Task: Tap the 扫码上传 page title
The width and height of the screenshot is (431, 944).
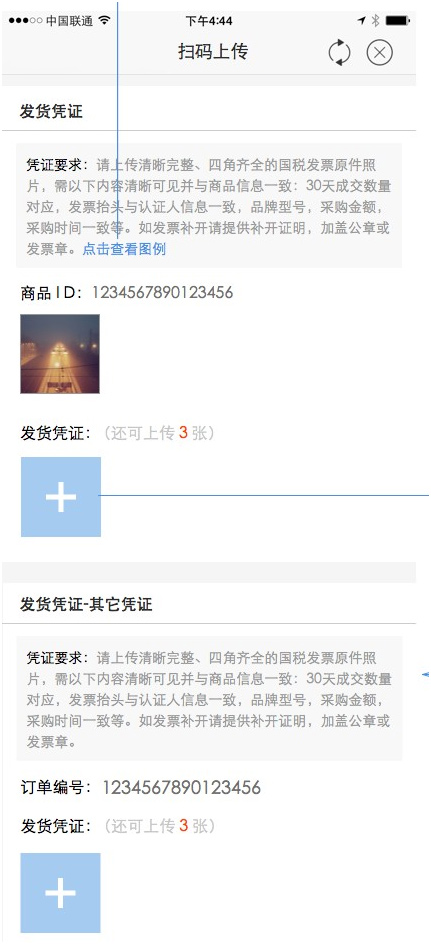Action: click(x=212, y=52)
